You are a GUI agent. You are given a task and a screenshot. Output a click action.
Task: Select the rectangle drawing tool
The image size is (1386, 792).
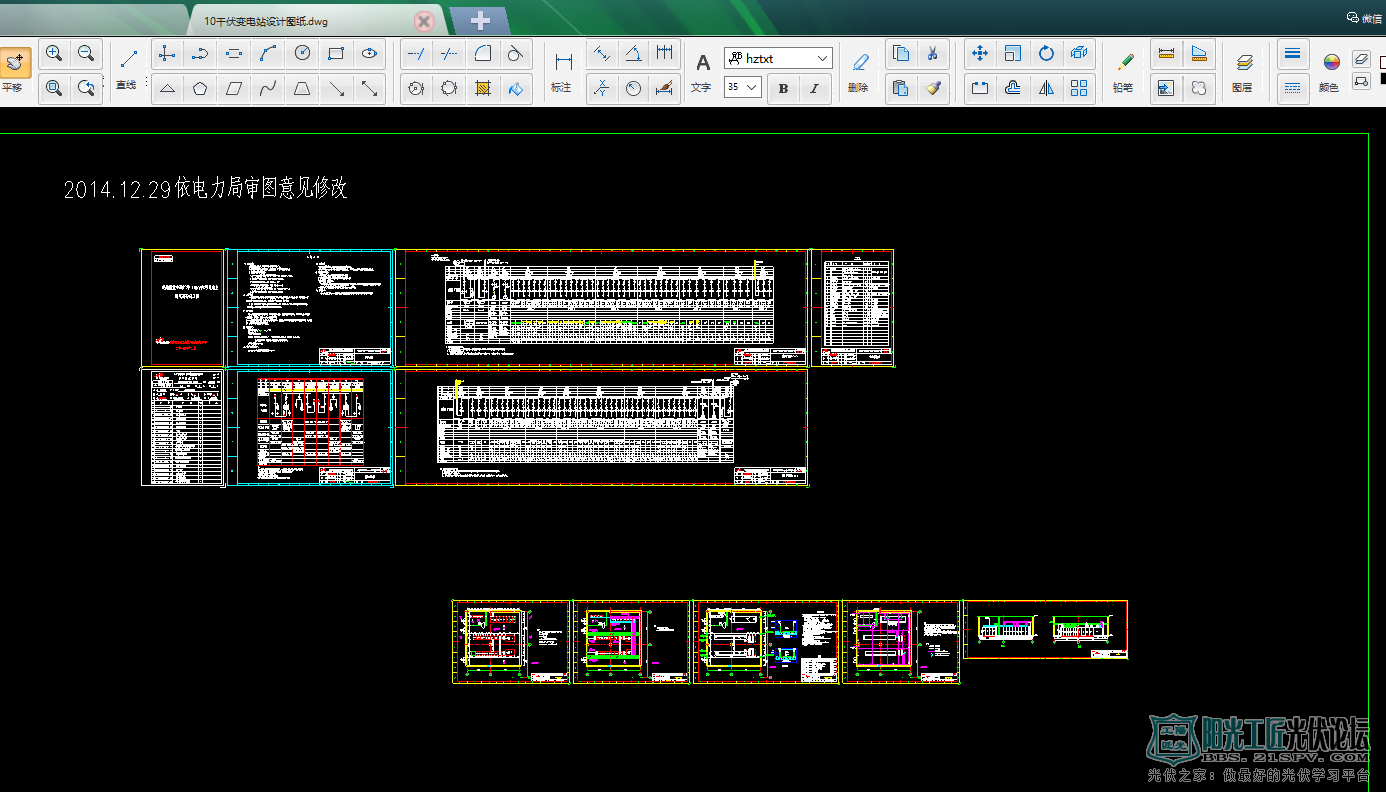336,54
